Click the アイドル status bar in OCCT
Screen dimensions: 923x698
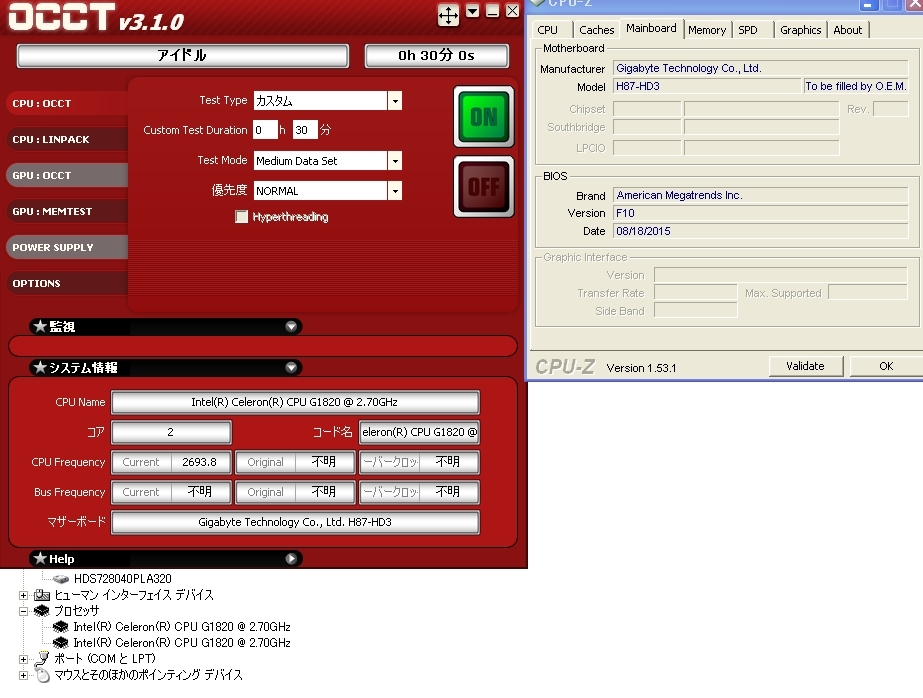[182, 56]
